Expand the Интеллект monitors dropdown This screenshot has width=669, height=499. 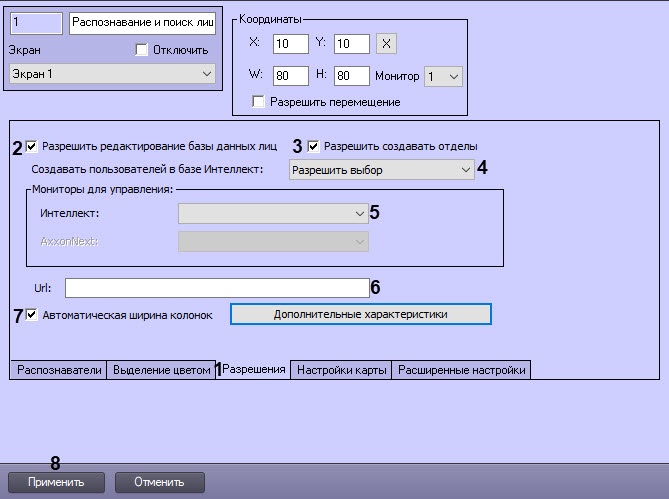point(273,213)
